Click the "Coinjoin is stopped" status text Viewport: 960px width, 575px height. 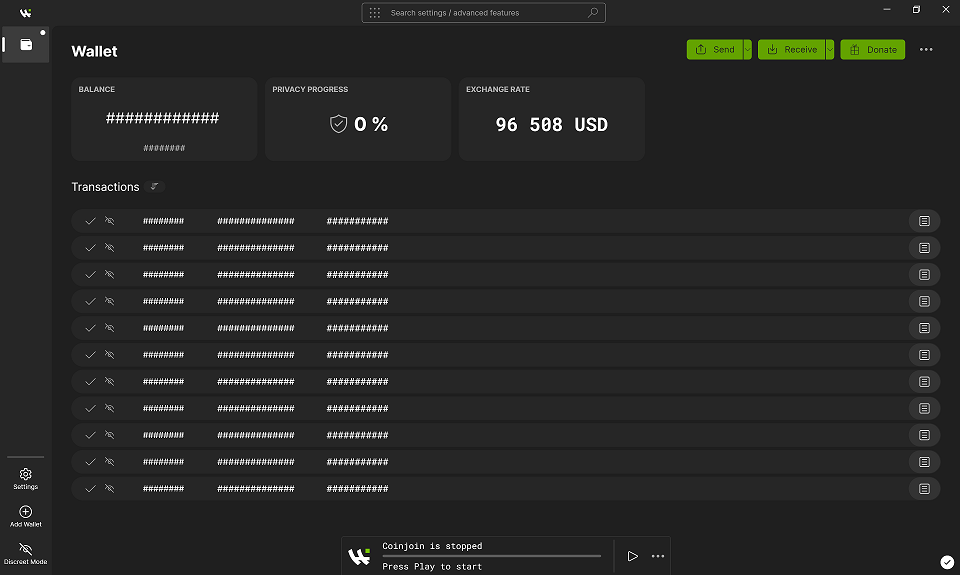click(x=432, y=546)
